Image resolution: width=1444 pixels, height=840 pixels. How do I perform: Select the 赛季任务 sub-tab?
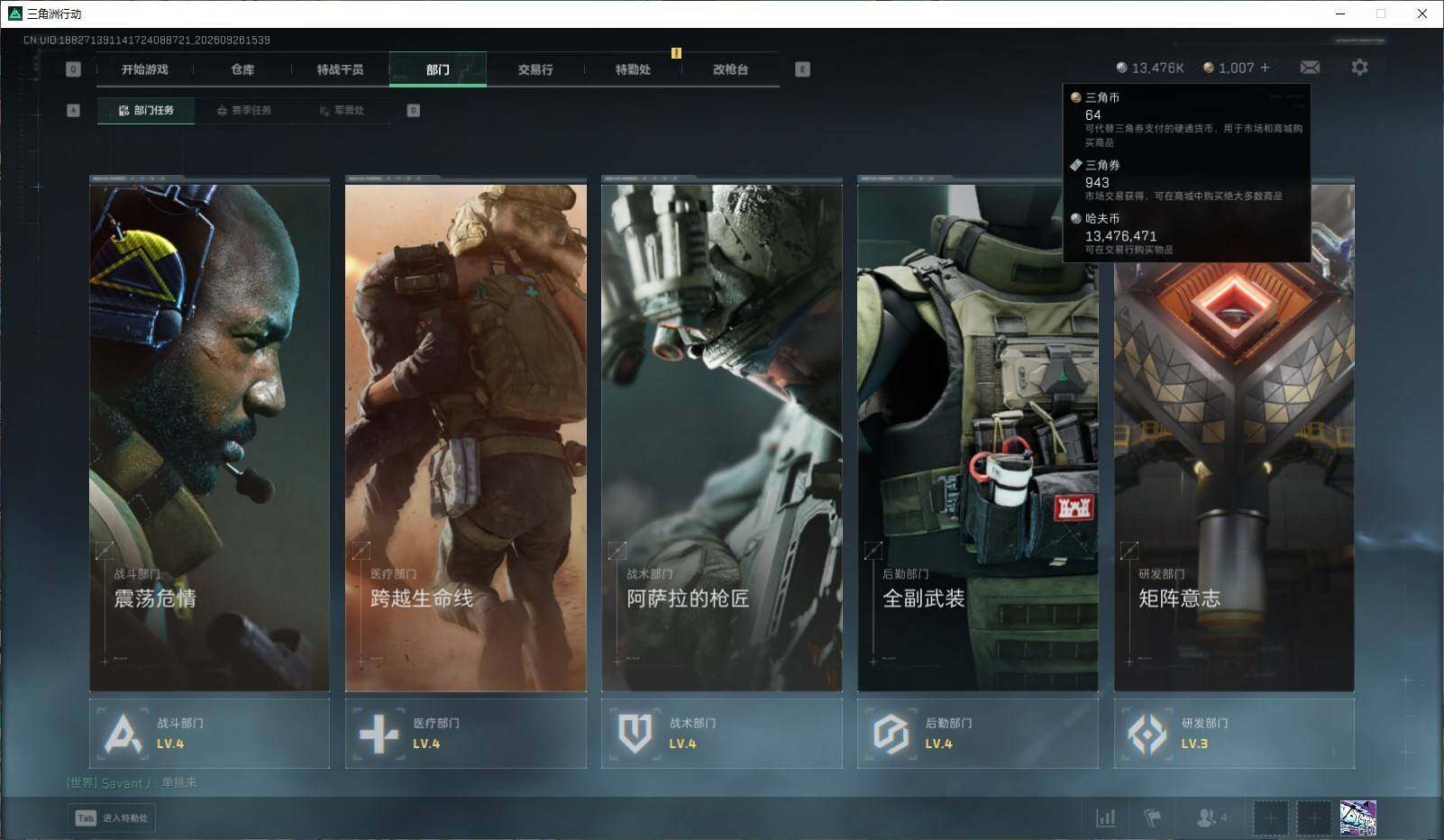tap(243, 110)
